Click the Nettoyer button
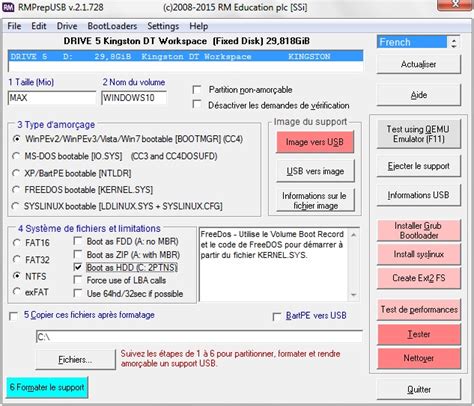This screenshot has height=406, width=474. coord(419,358)
